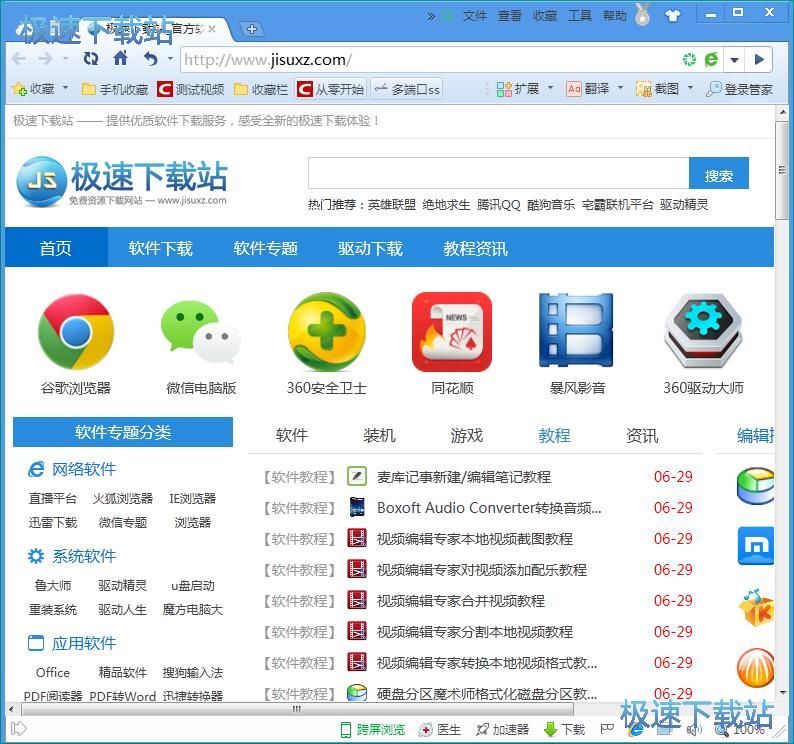Click the 医生 doctor status bar icon
The image size is (794, 744).
click(440, 729)
